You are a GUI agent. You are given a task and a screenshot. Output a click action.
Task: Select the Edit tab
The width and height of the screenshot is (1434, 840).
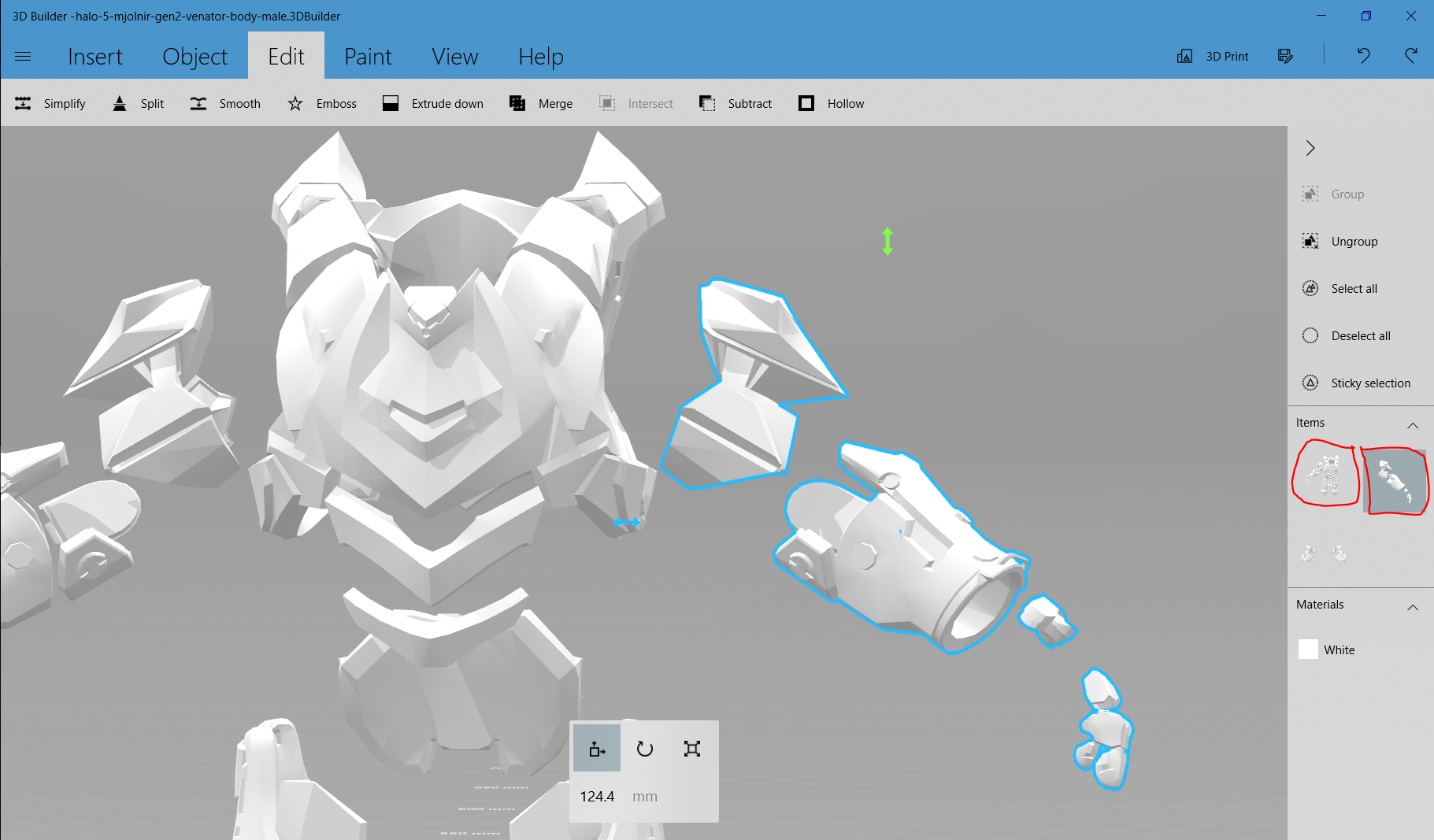[286, 57]
